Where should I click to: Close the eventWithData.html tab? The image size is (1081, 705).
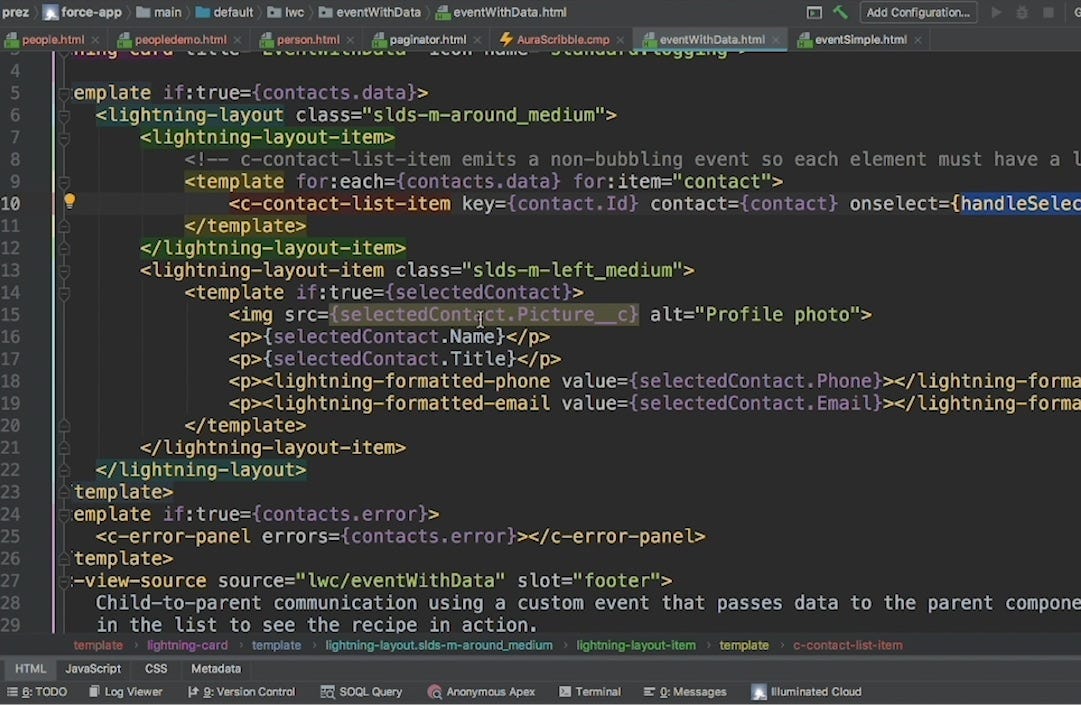(776, 40)
